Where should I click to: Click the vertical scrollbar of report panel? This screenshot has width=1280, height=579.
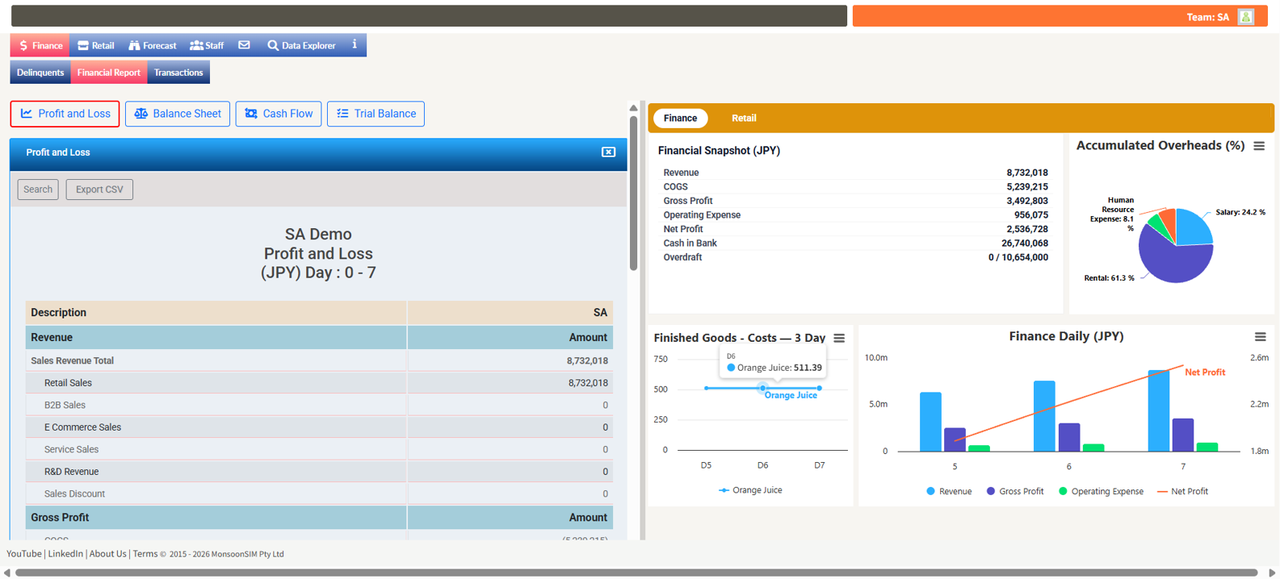click(x=633, y=194)
